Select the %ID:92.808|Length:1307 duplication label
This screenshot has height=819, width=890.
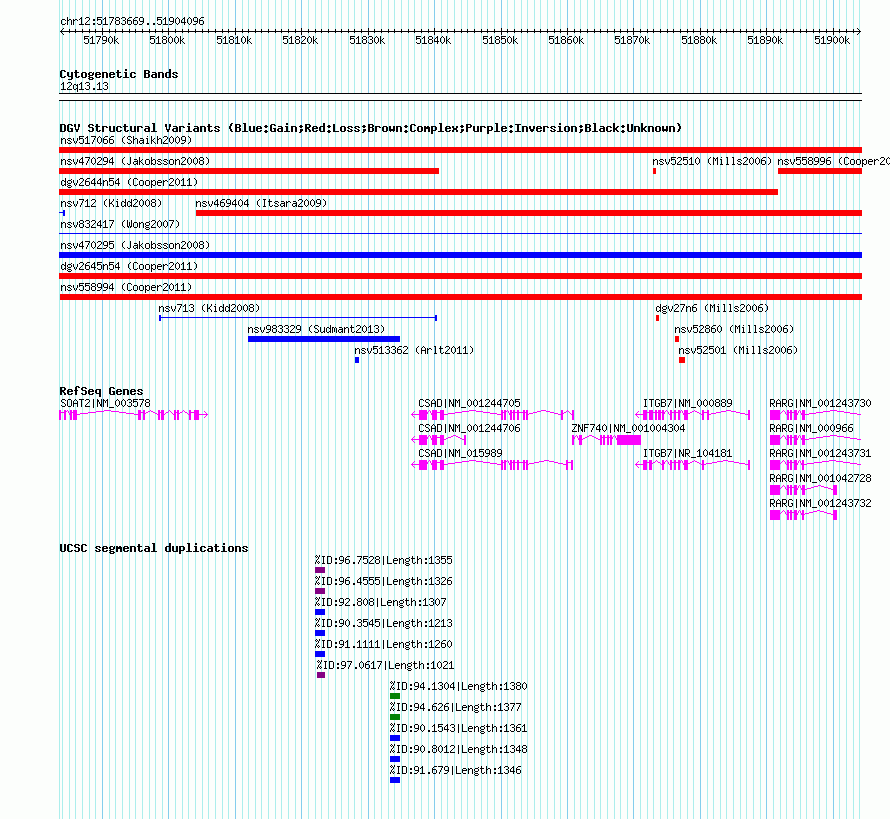pyautogui.click(x=381, y=602)
